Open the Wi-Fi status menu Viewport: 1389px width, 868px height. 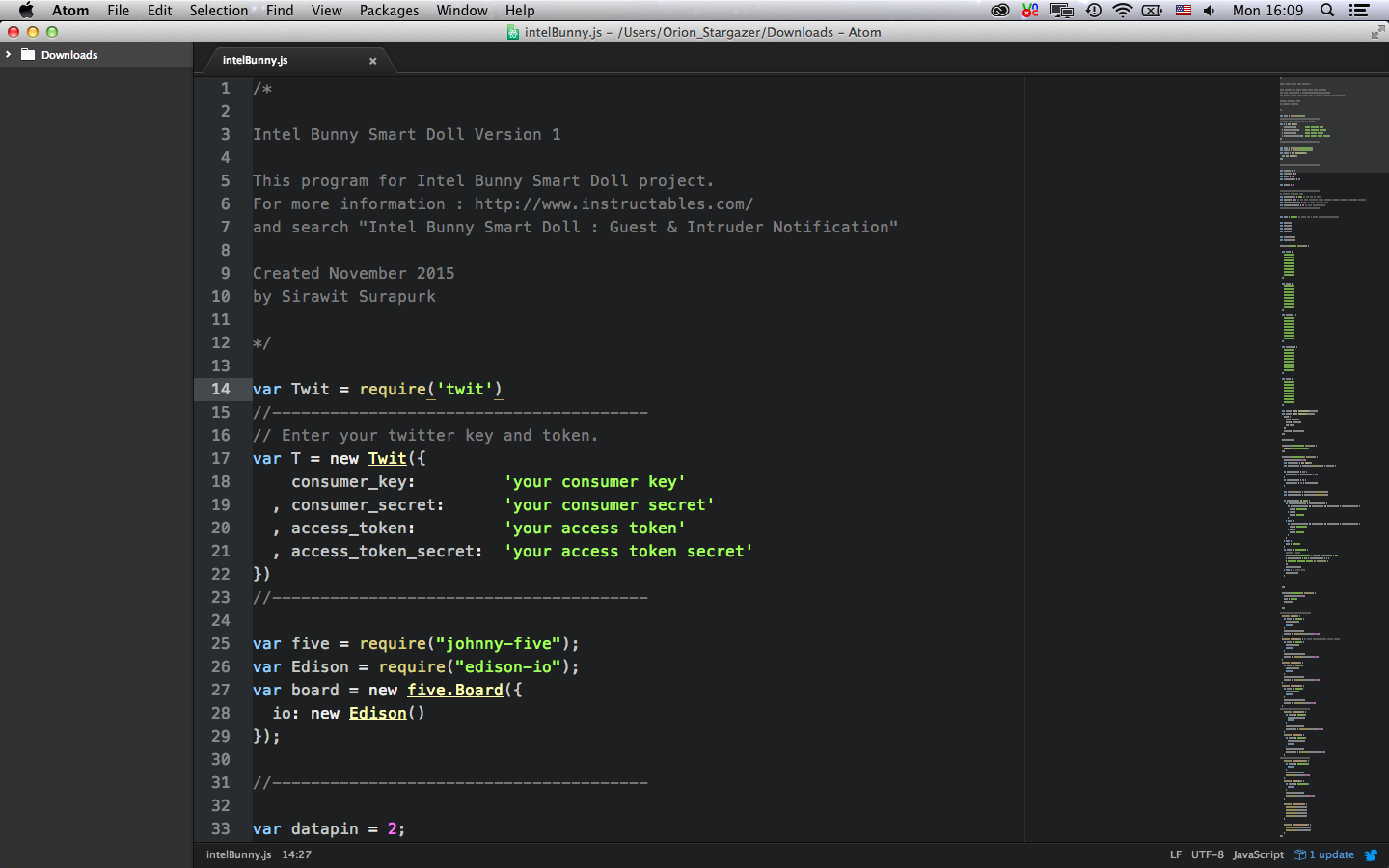click(1122, 11)
